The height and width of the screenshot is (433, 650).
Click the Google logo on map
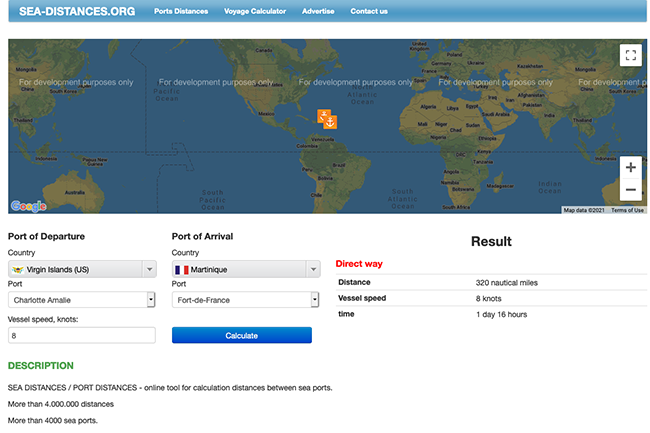(x=29, y=206)
